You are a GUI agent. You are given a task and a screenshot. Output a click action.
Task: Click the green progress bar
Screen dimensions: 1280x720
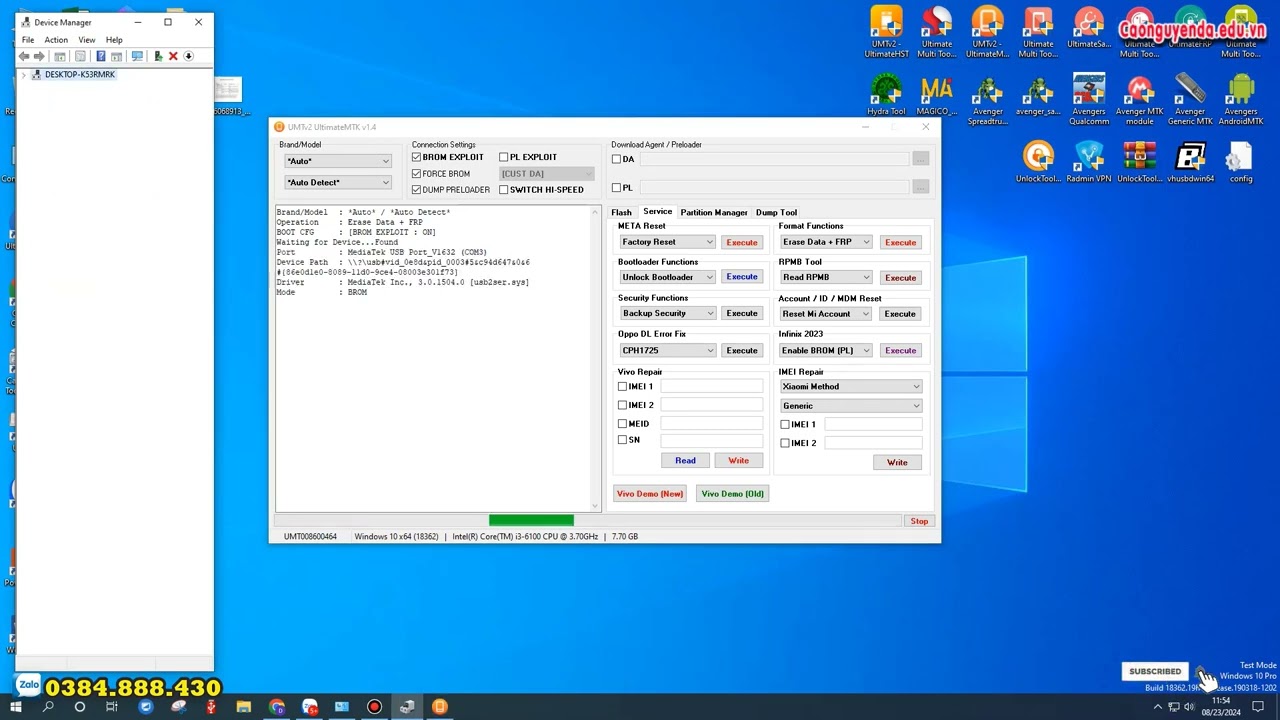point(531,520)
